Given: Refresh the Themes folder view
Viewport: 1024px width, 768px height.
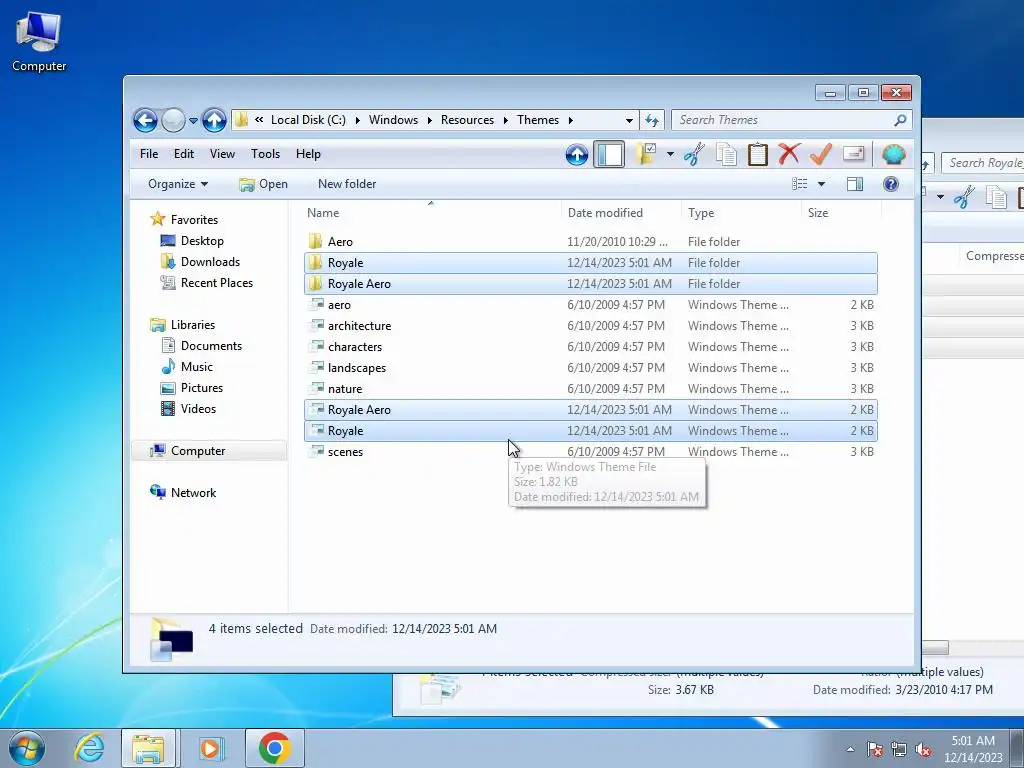Looking at the screenshot, I should (x=652, y=120).
